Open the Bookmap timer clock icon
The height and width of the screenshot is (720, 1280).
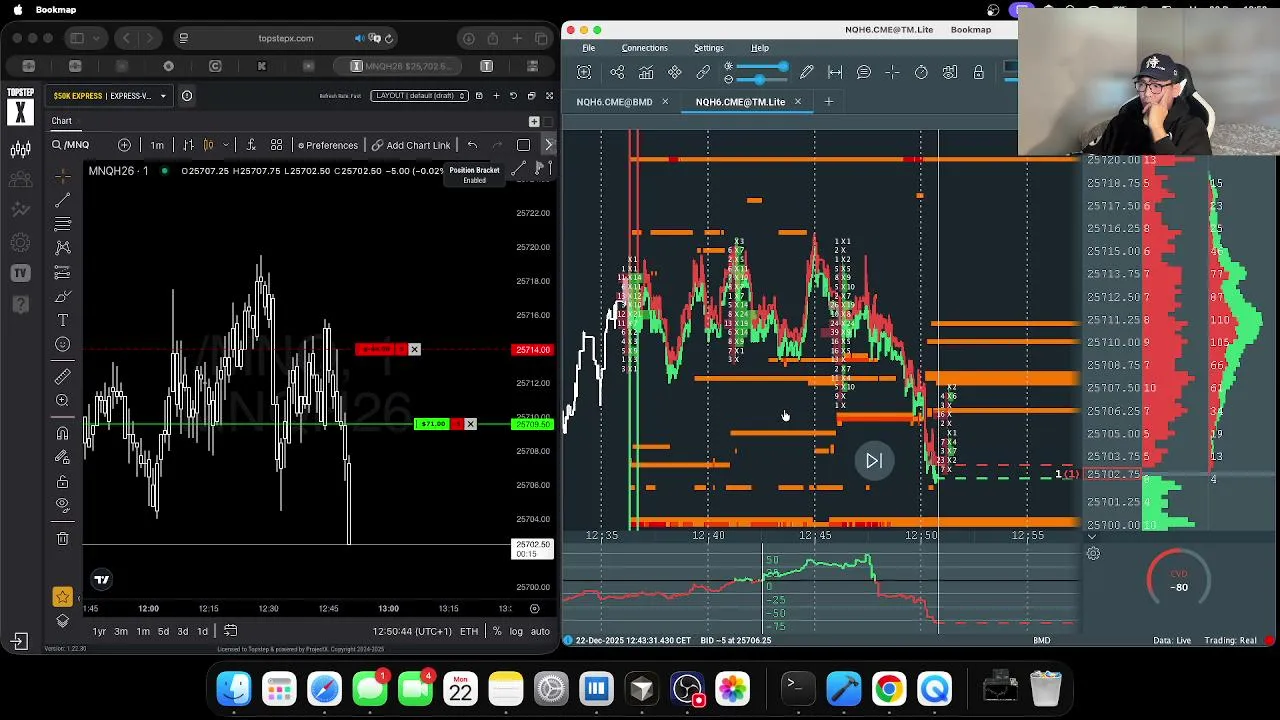tap(921, 72)
